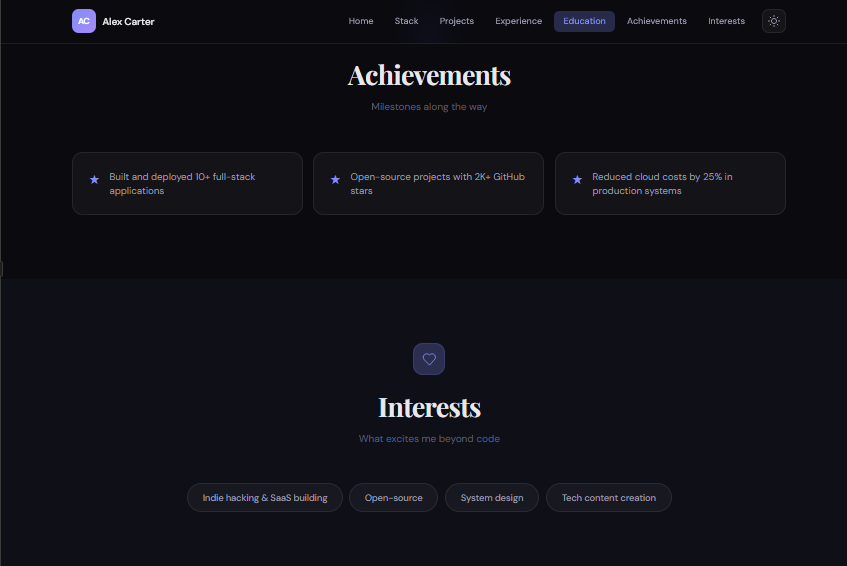Open Achievements from the navigation bar
847x566 pixels.
pyautogui.click(x=657, y=21)
